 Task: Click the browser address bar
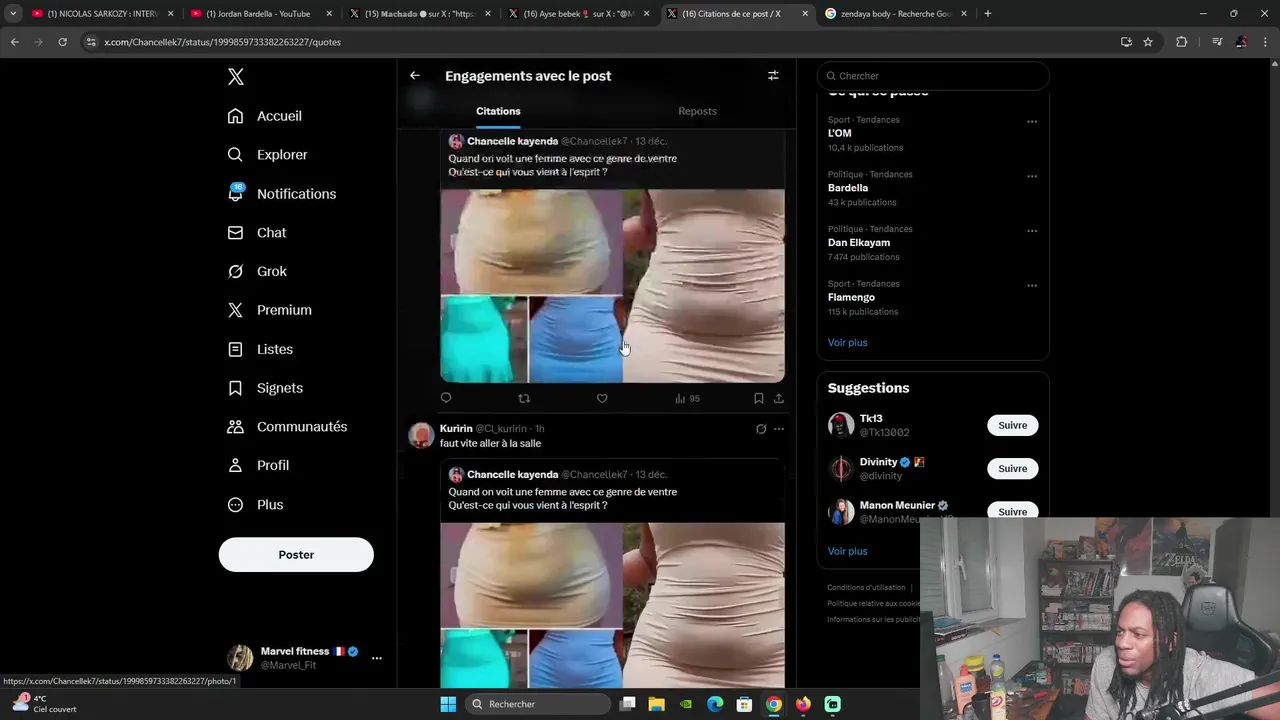tap(600, 42)
